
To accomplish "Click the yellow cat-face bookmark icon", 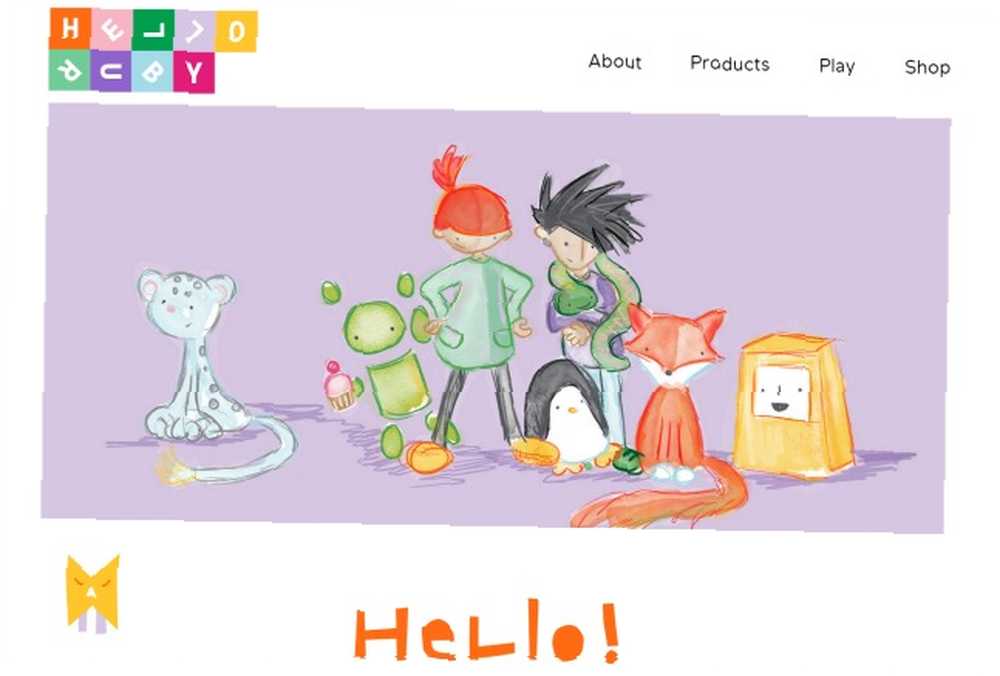I will 93,592.
